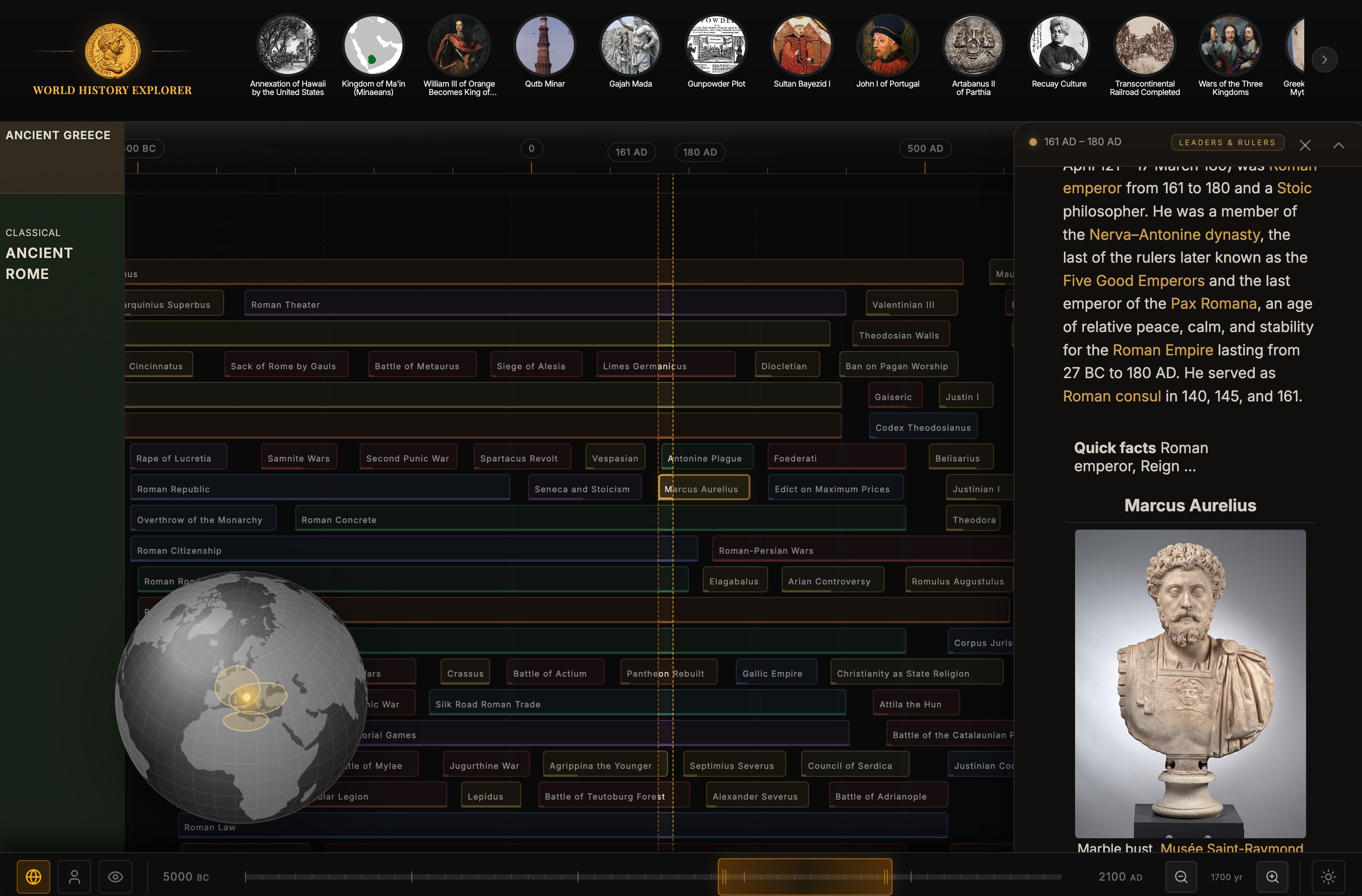
Task: Open the people/person filter icon
Action: coord(75,876)
